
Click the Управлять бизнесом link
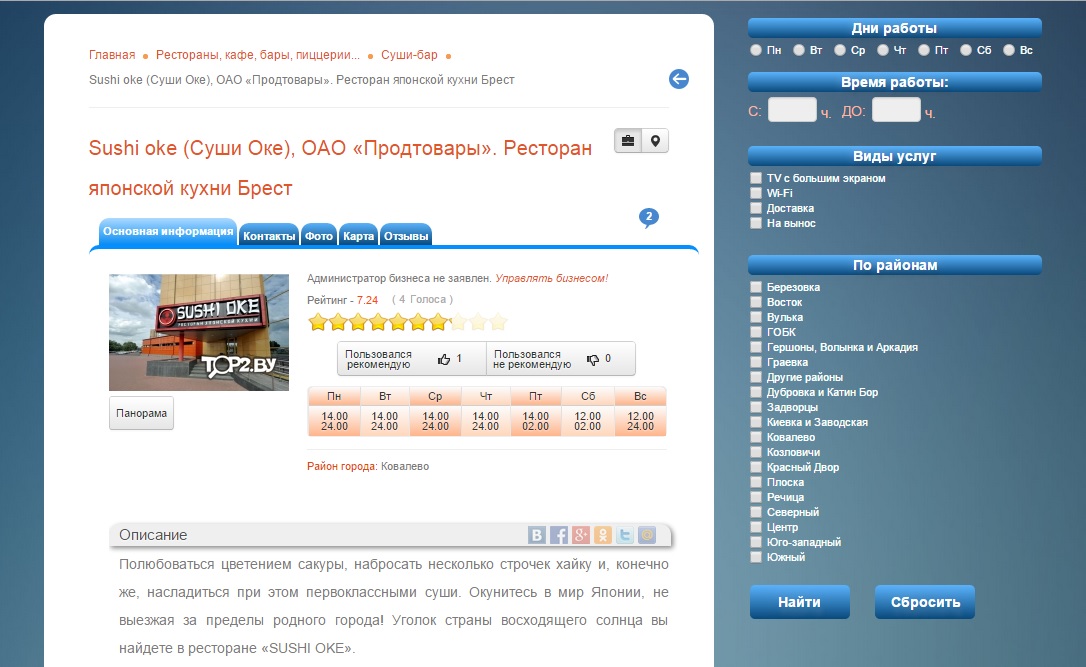[x=551, y=278]
